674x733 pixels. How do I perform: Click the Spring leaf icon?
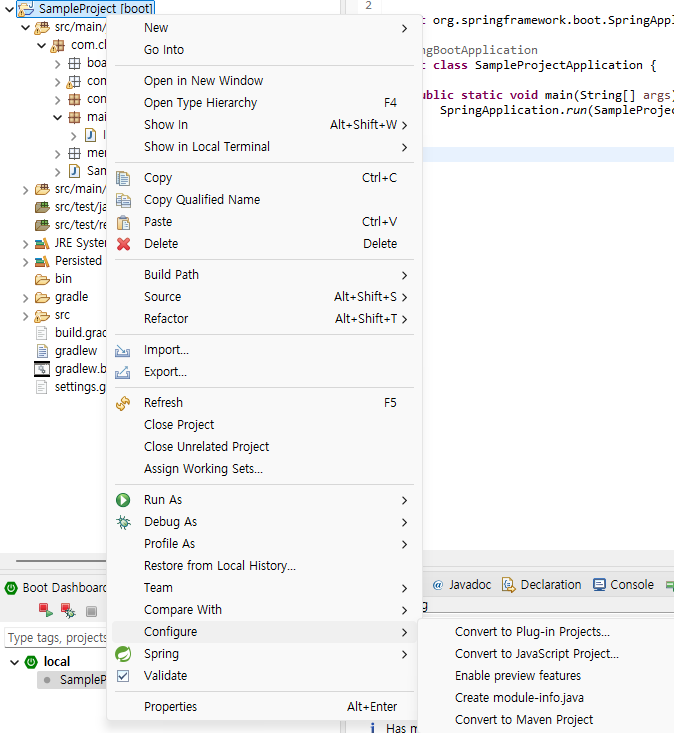[123, 654]
